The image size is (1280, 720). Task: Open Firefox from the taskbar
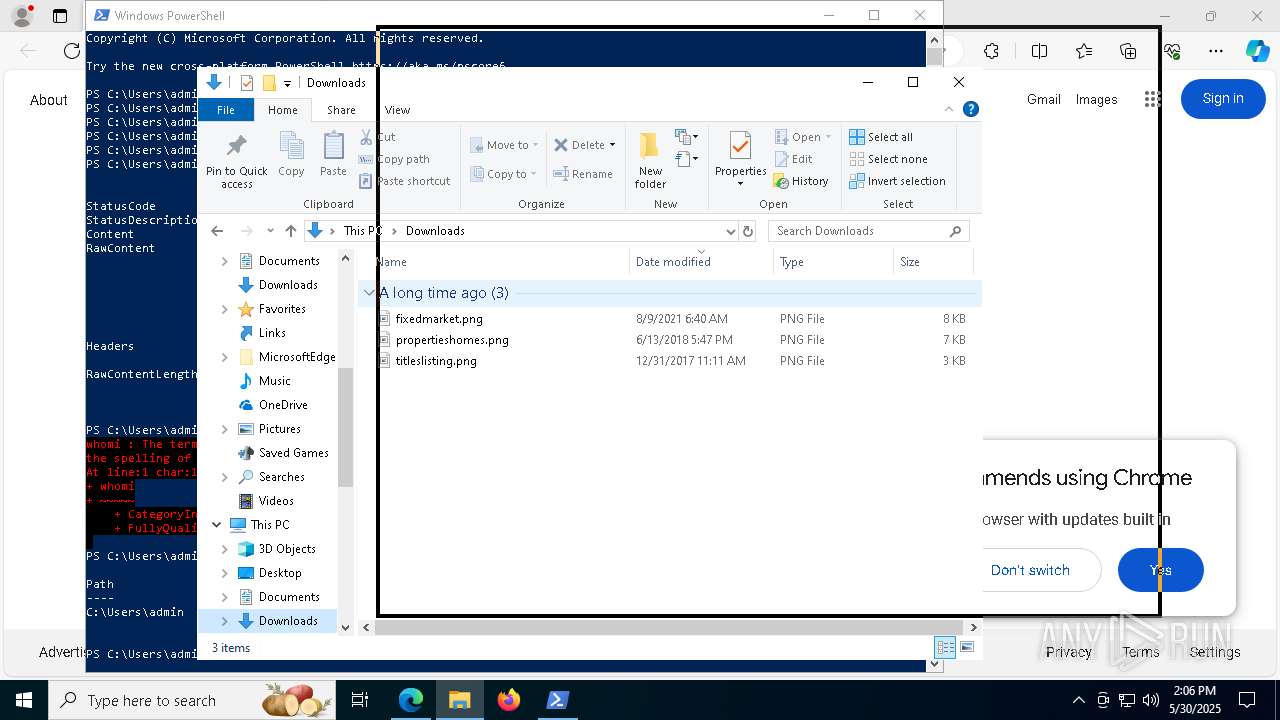tap(509, 700)
